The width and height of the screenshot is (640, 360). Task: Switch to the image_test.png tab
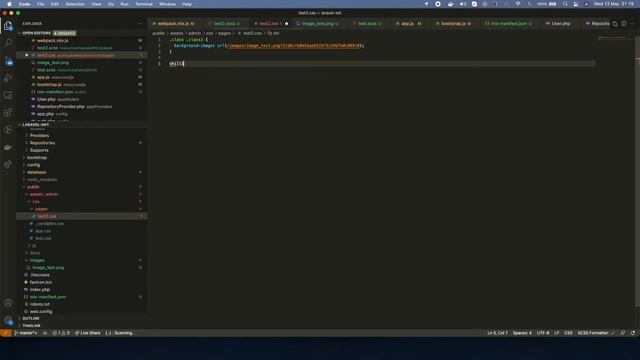click(x=318, y=24)
